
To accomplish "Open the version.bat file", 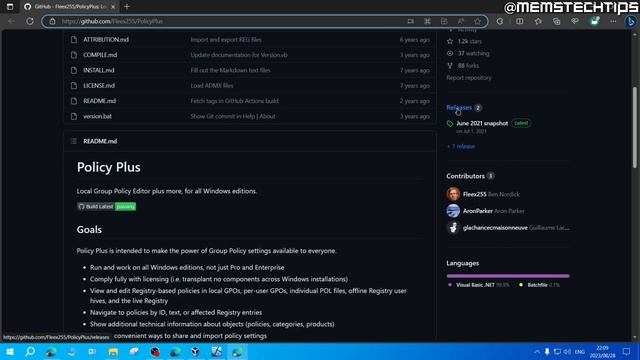I will click(x=98, y=116).
